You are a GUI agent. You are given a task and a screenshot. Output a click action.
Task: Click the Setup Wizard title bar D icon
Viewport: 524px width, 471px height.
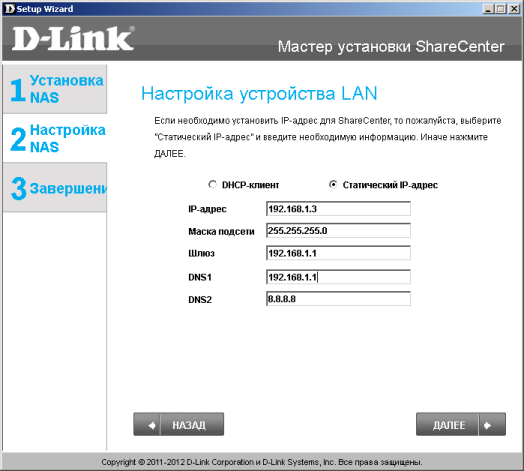coord(10,9)
